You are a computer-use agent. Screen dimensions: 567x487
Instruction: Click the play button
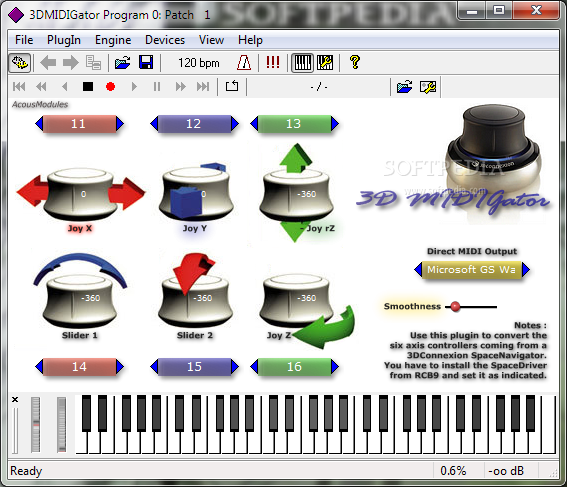pos(134,87)
